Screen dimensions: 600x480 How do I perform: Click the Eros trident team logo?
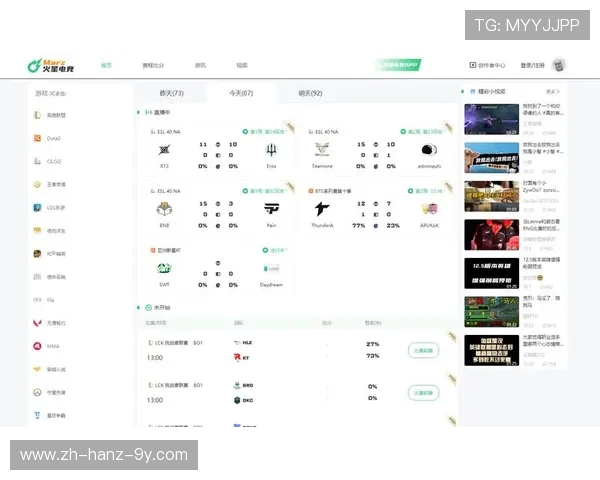point(271,150)
